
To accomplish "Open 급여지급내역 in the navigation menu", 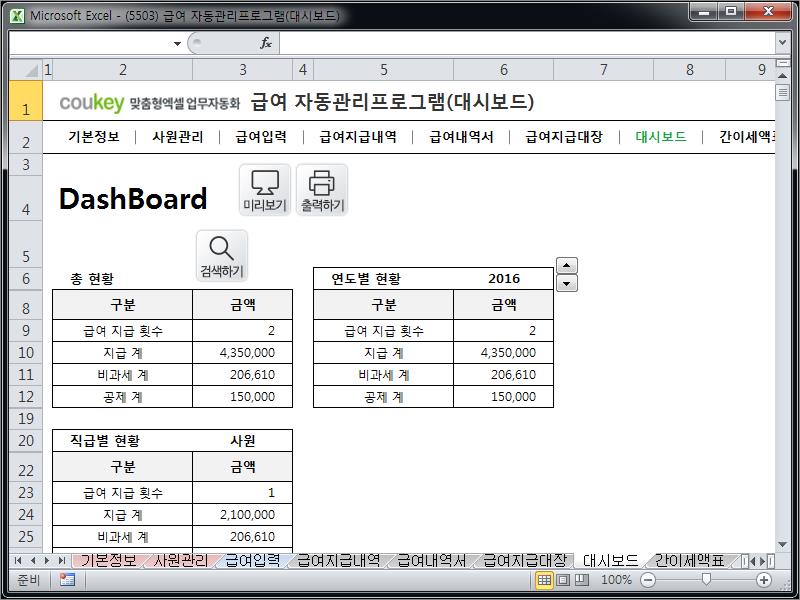I will pyautogui.click(x=358, y=137).
